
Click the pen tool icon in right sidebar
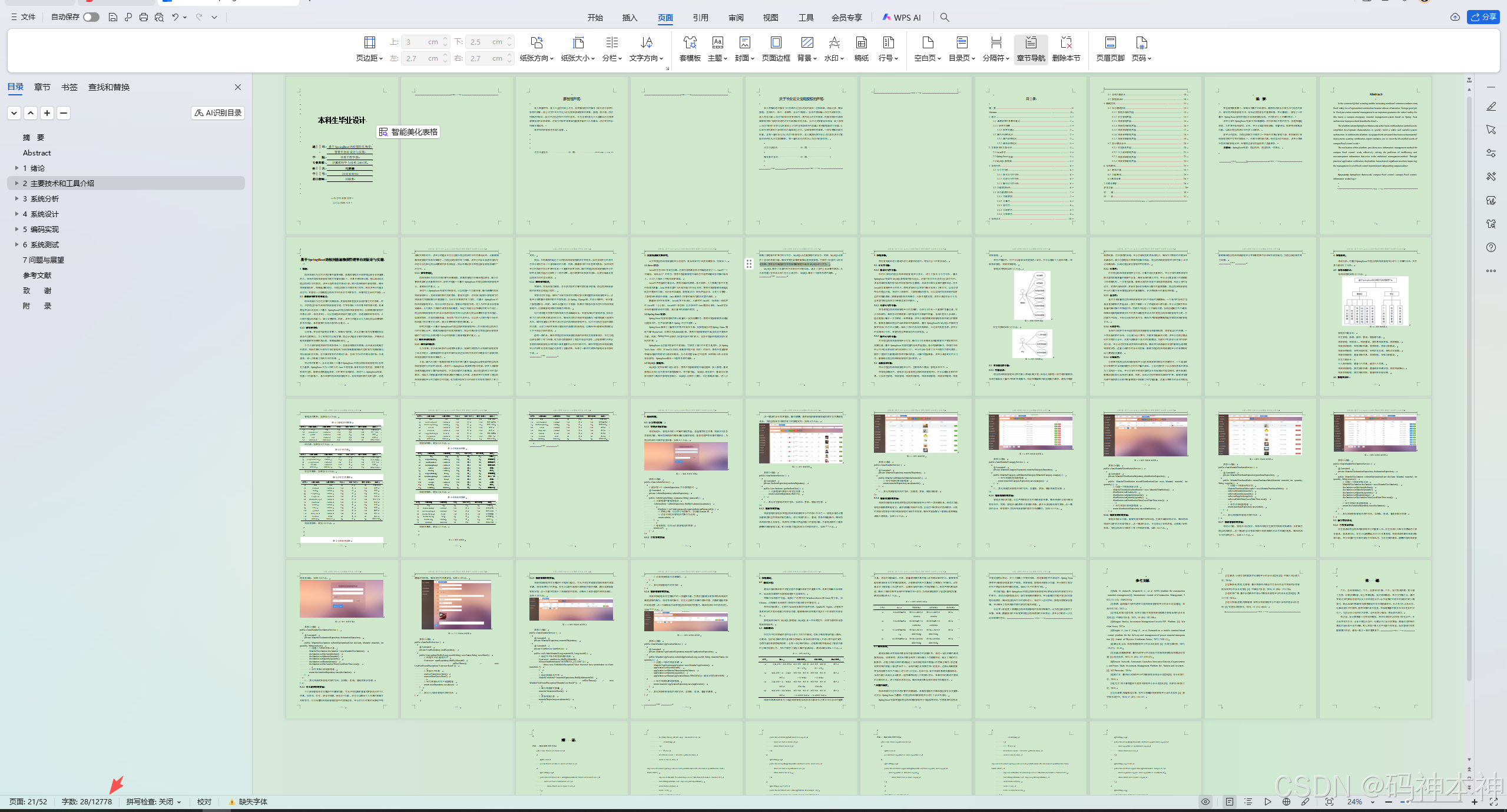coord(1491,107)
